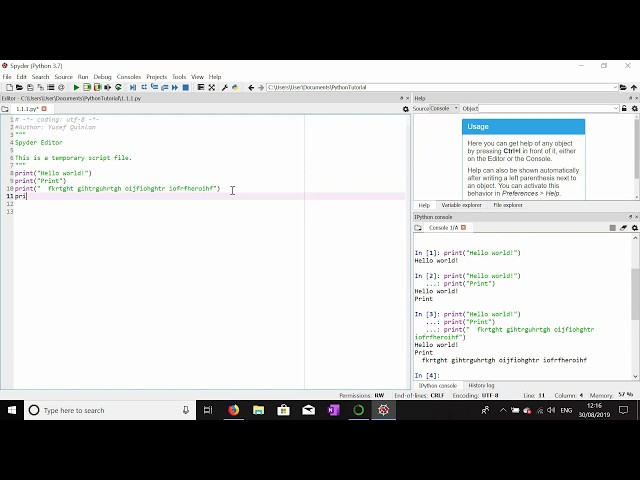Click in the Windows search box
Image resolution: width=640 pixels, height=480 pixels.
pyautogui.click(x=110, y=410)
